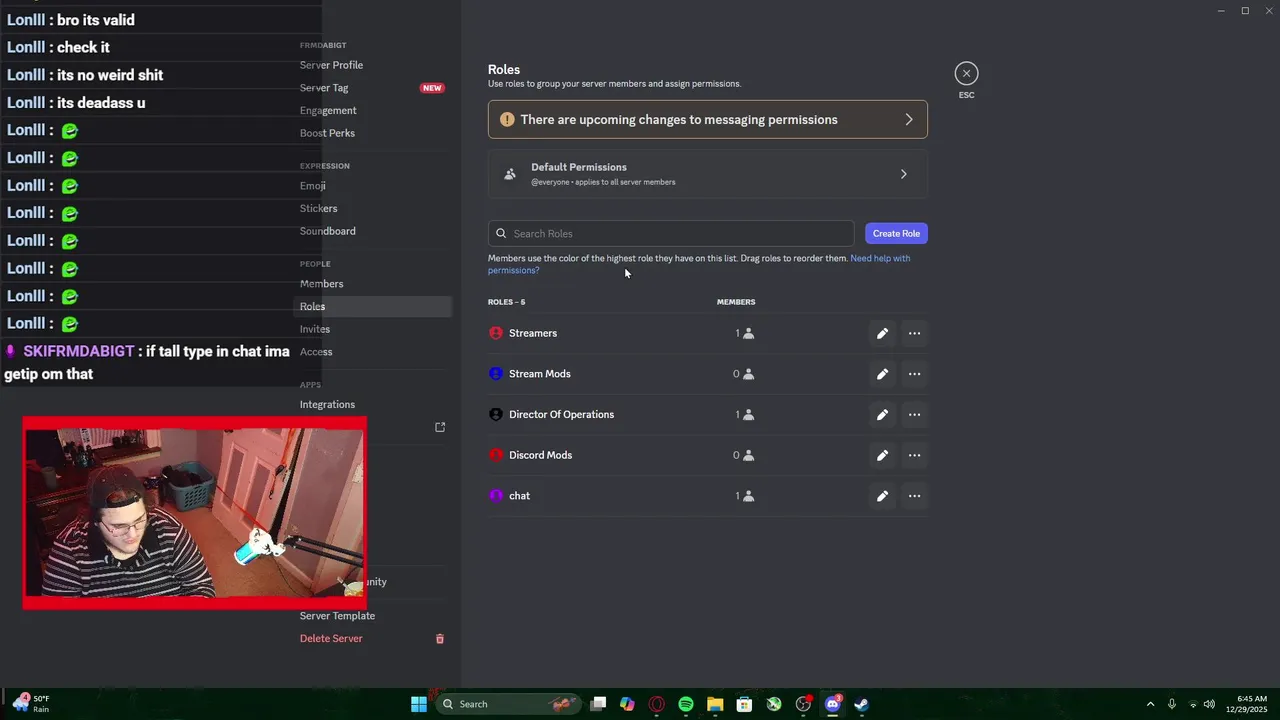
Task: Select the Stream Mods role name
Action: tap(540, 374)
